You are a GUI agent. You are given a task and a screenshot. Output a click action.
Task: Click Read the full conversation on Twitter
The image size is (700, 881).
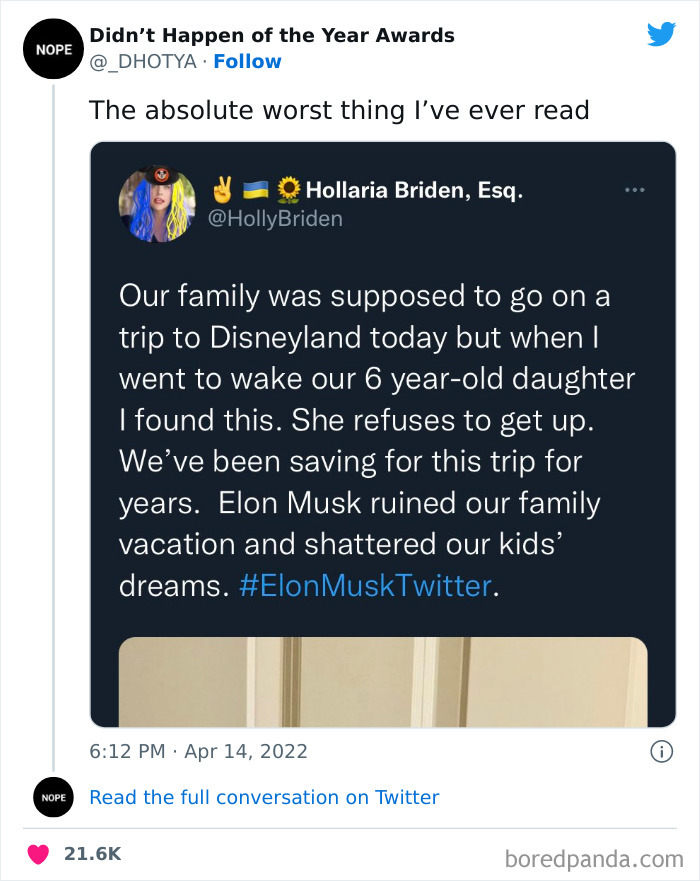pyautogui.click(x=264, y=797)
